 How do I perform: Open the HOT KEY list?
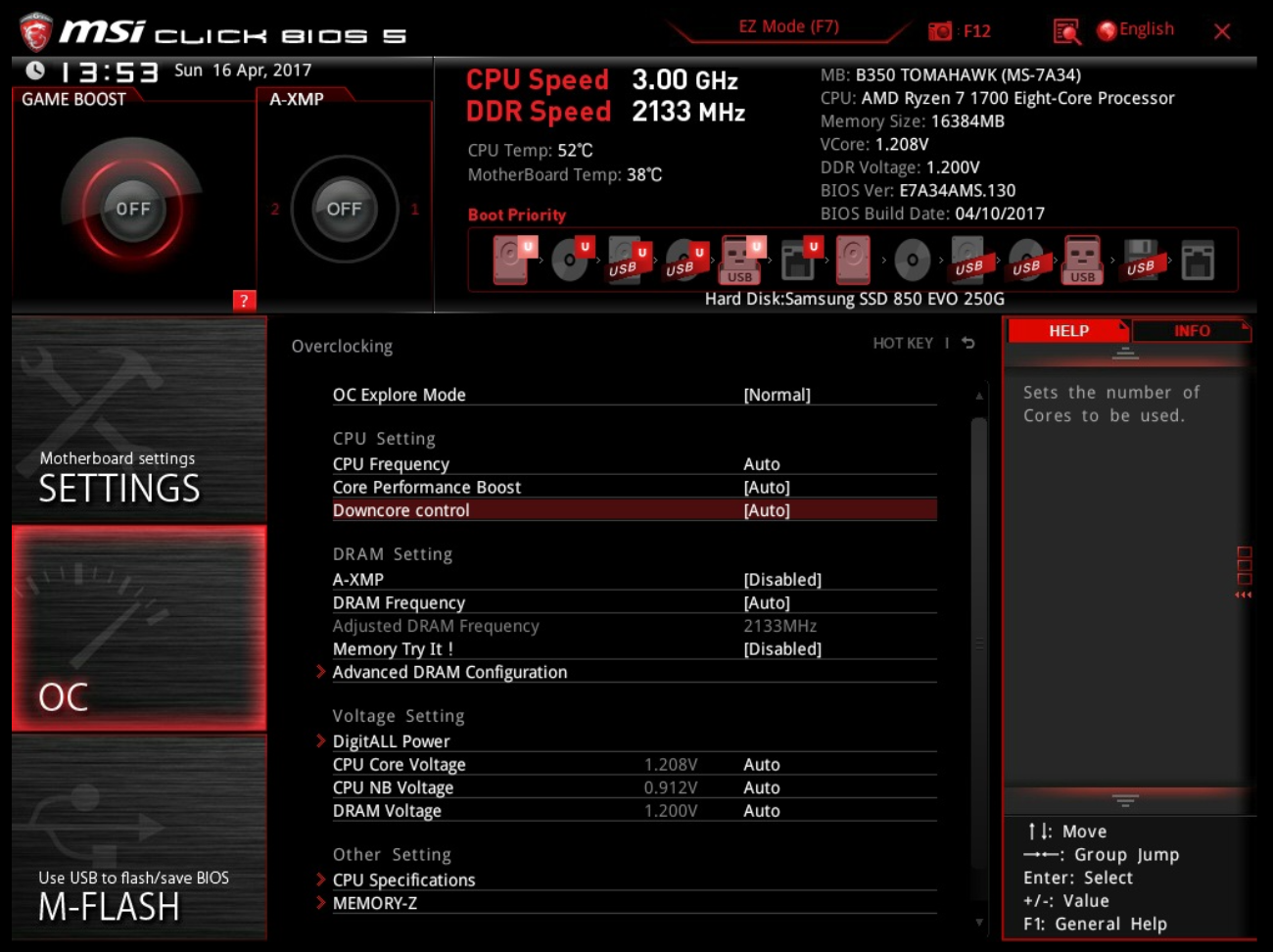(x=903, y=343)
